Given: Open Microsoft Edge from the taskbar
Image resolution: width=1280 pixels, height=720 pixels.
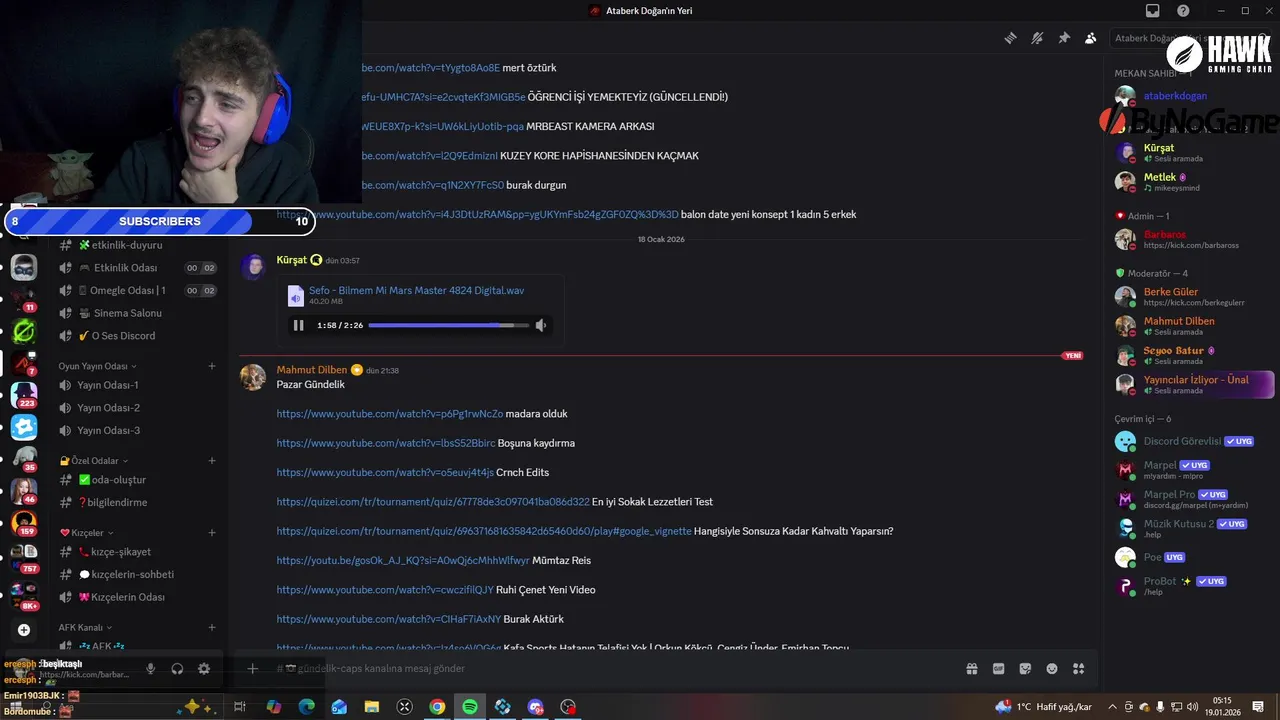Looking at the screenshot, I should [306, 707].
